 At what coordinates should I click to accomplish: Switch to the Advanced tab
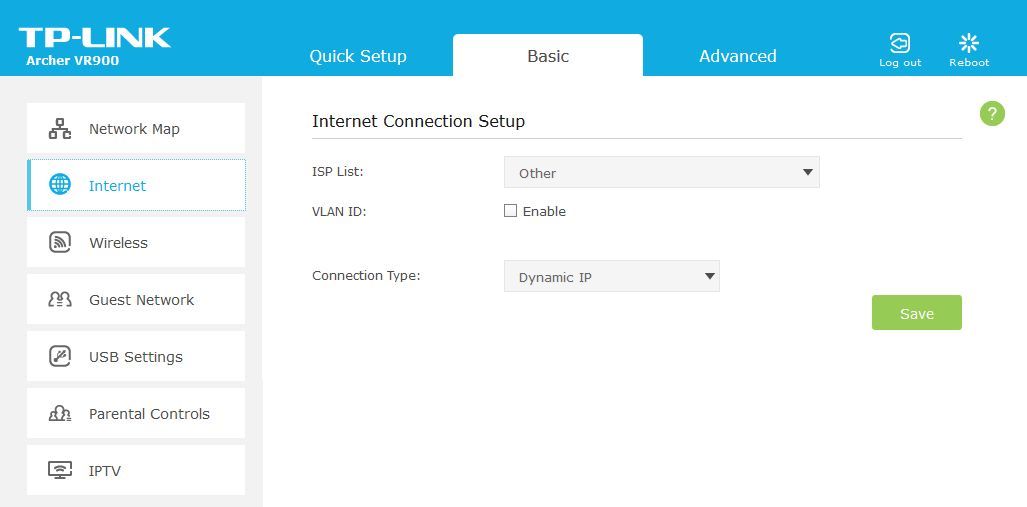click(x=738, y=56)
